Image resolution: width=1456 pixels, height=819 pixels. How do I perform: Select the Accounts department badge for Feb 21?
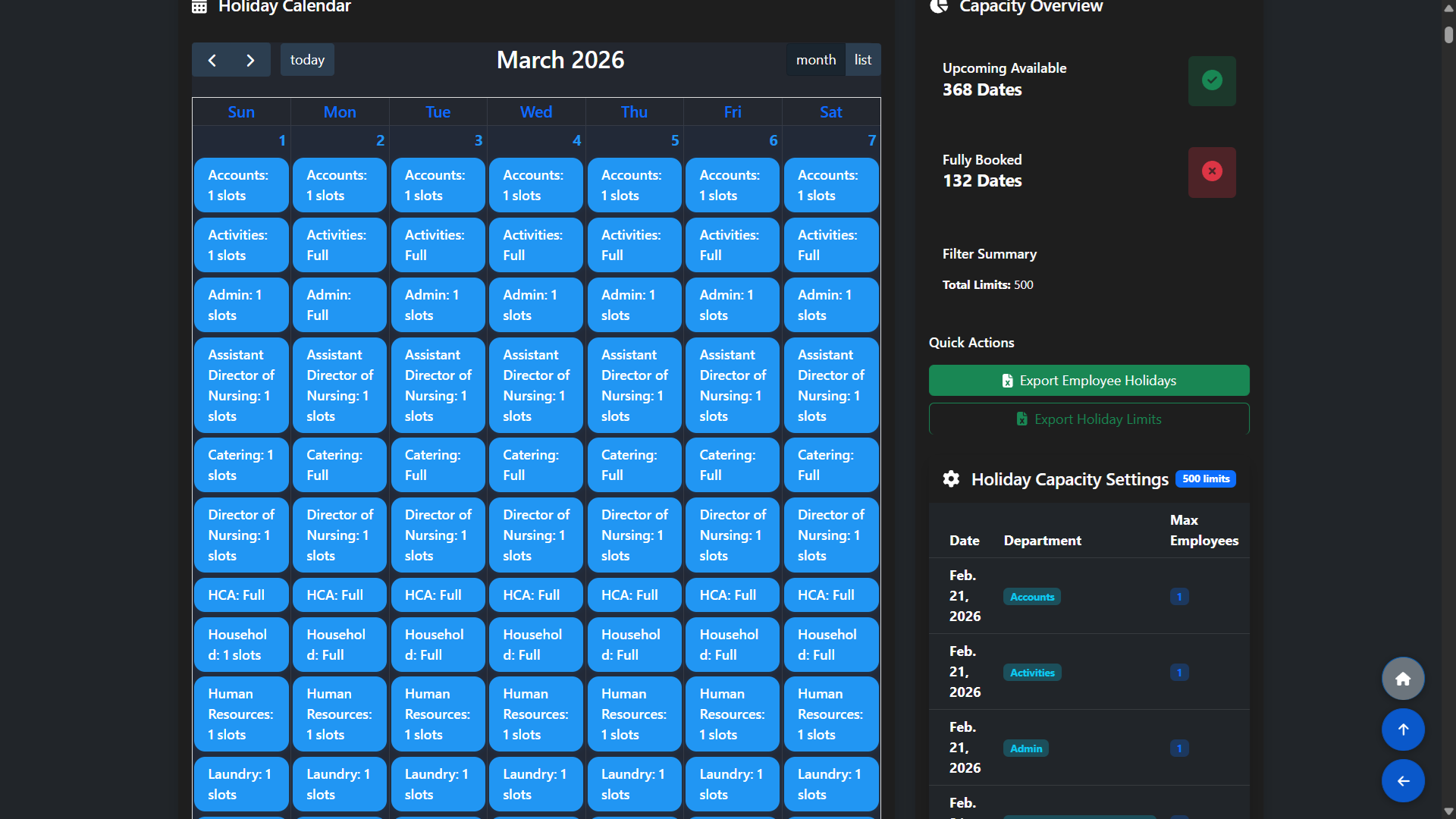point(1031,596)
